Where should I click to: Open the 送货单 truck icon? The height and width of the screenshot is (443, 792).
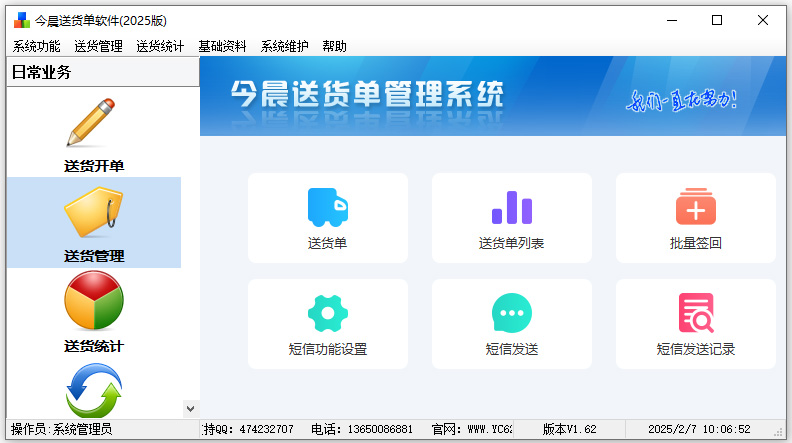(328, 207)
